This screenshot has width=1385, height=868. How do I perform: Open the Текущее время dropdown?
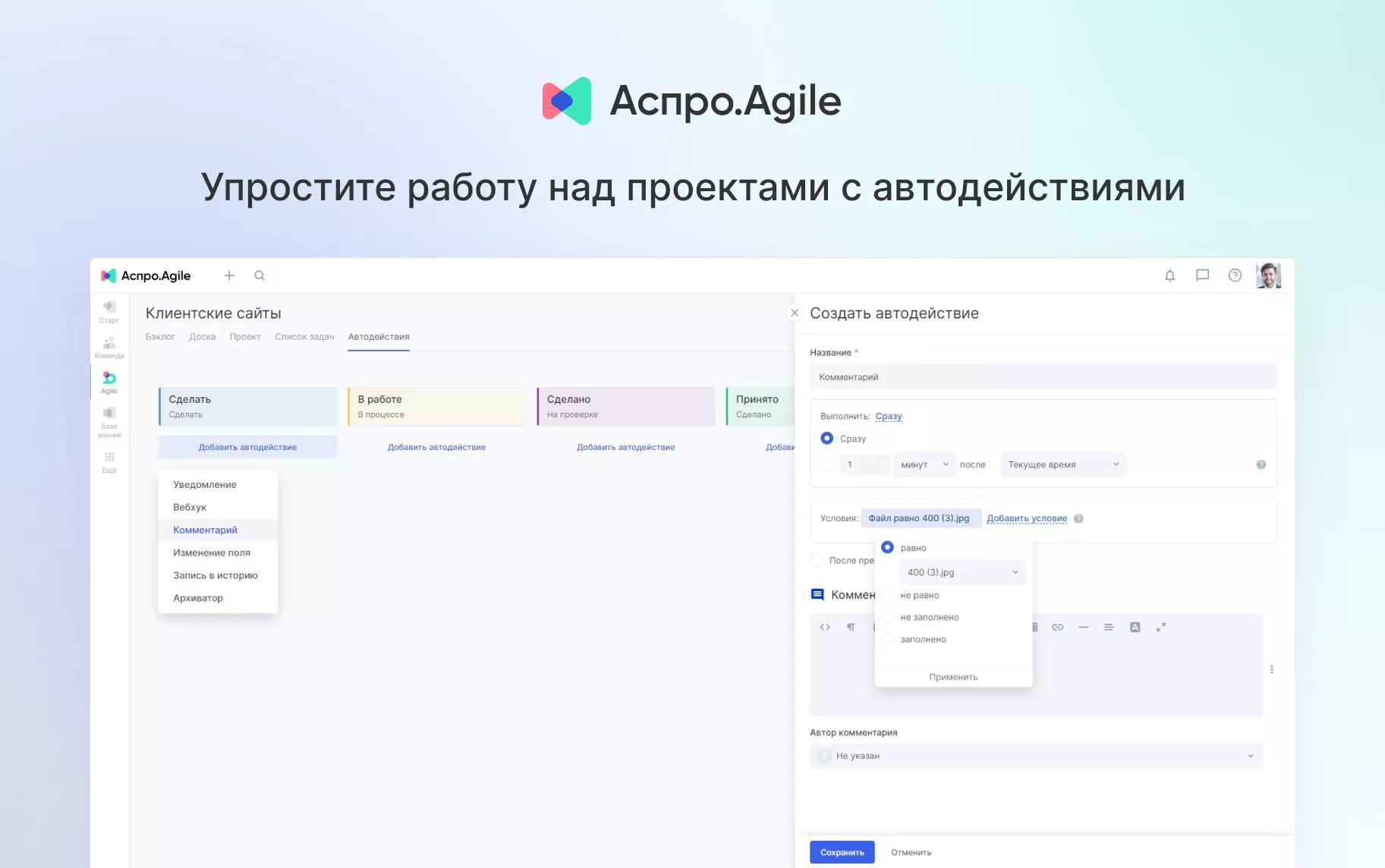click(1062, 464)
